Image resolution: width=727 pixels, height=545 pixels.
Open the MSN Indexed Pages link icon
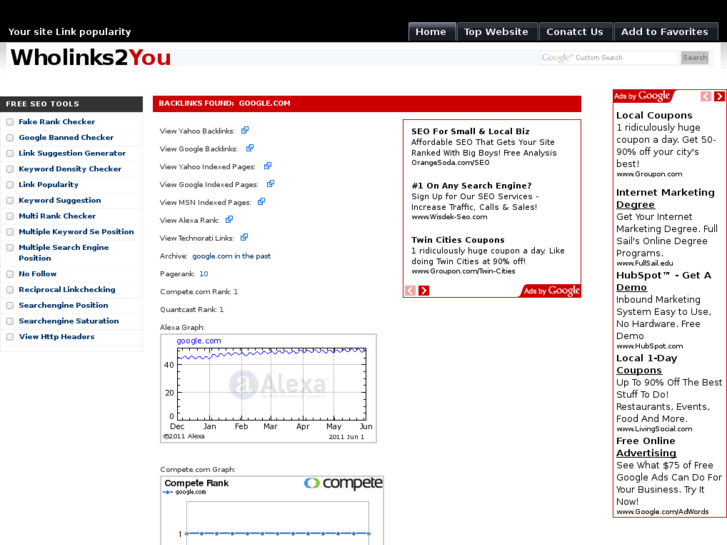pyautogui.click(x=261, y=202)
